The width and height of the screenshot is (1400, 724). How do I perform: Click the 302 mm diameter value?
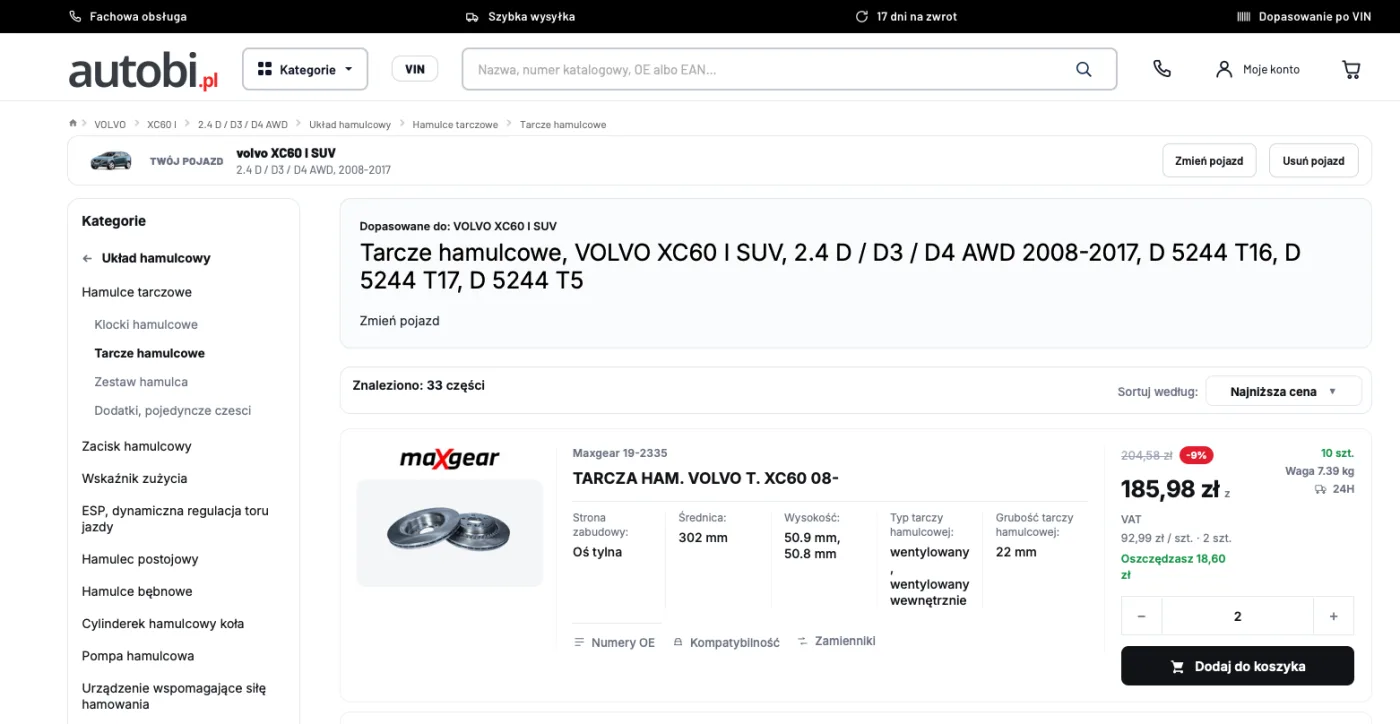pos(703,538)
